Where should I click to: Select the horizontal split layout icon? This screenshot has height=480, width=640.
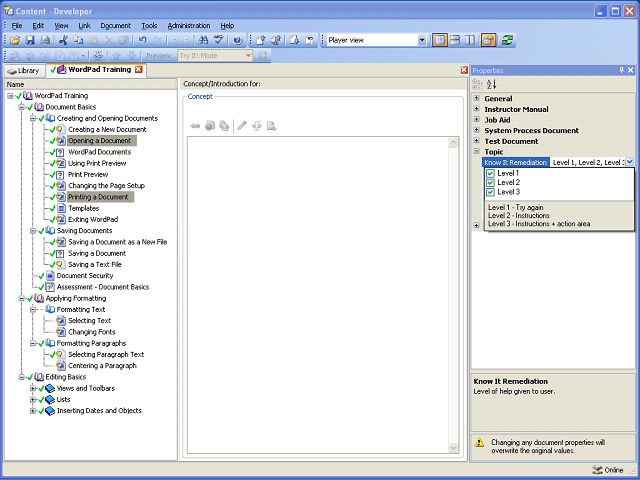tap(455, 40)
